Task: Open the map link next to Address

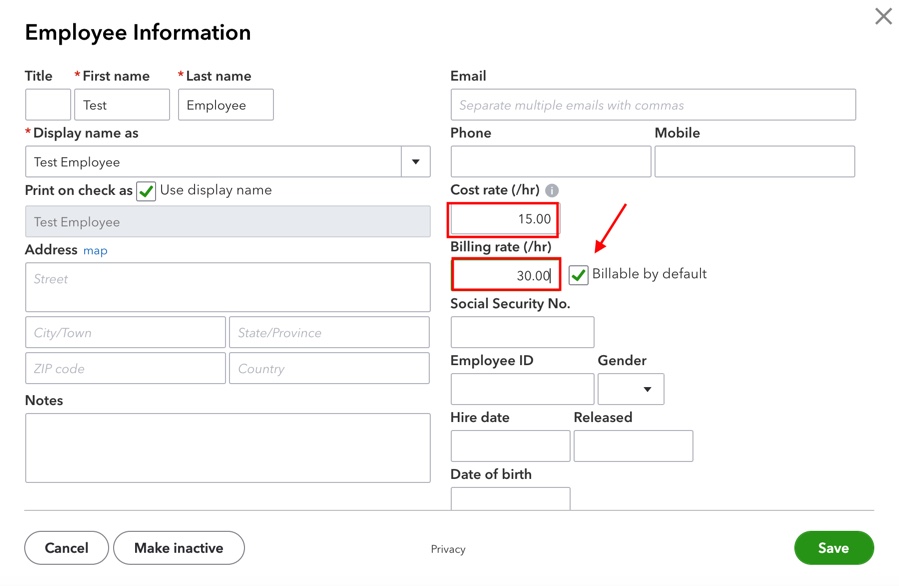Action: (x=95, y=250)
